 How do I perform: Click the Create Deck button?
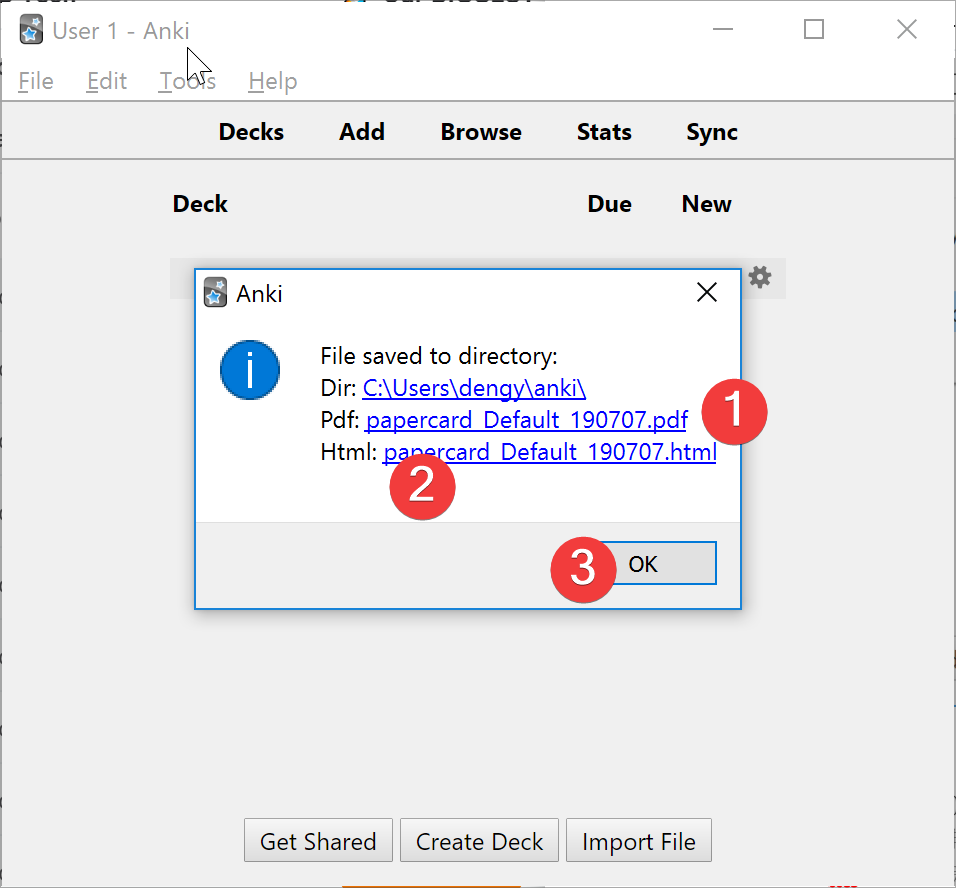click(479, 840)
